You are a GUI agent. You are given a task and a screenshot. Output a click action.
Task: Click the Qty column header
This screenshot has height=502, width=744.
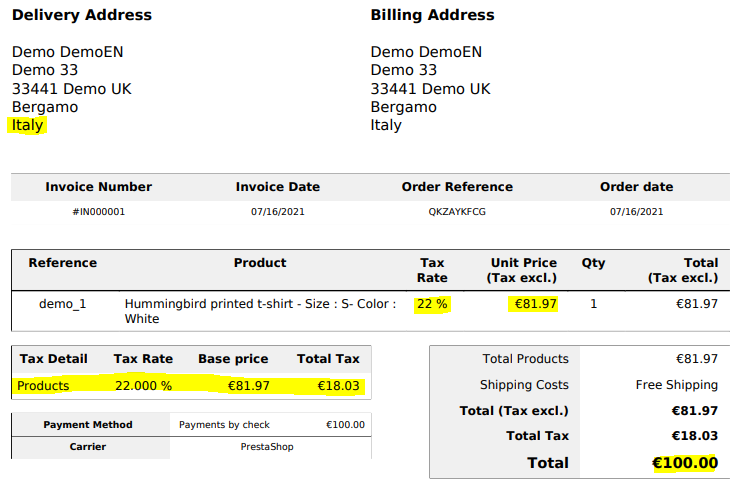click(593, 263)
